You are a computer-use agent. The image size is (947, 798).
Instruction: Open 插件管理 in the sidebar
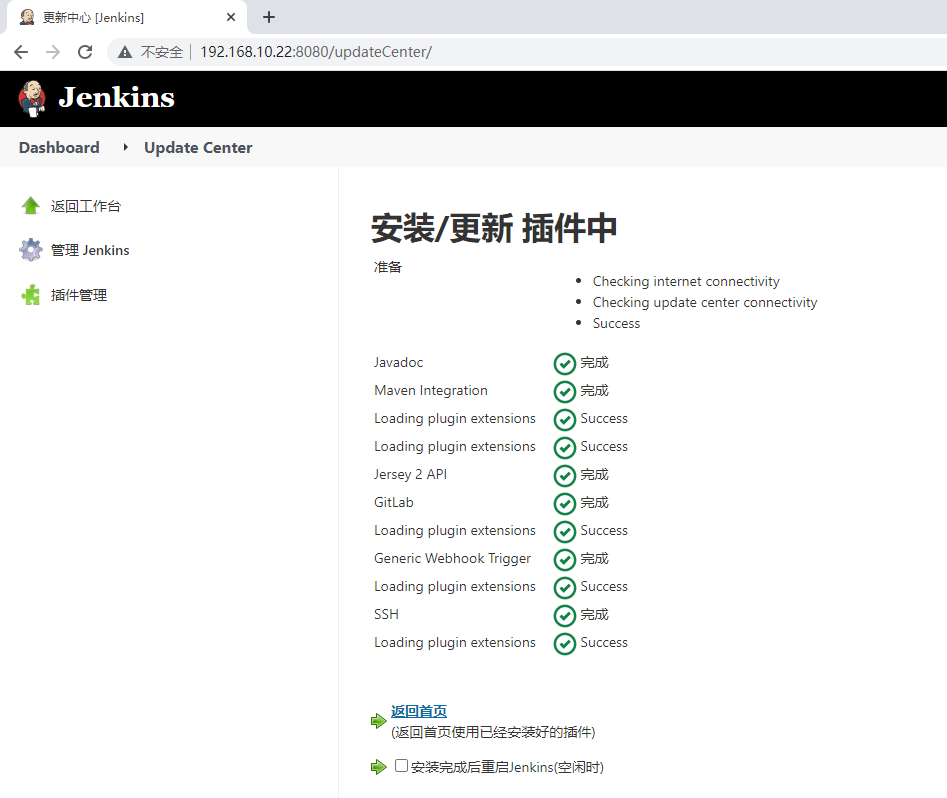point(79,295)
